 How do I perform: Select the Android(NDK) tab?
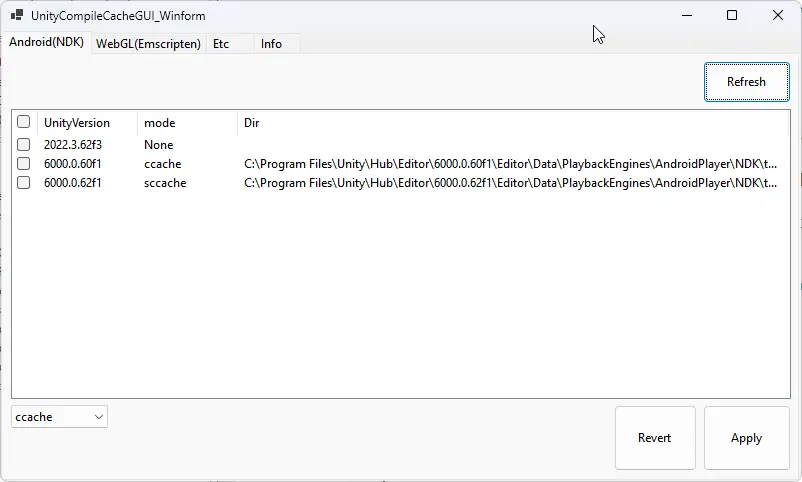[45, 43]
